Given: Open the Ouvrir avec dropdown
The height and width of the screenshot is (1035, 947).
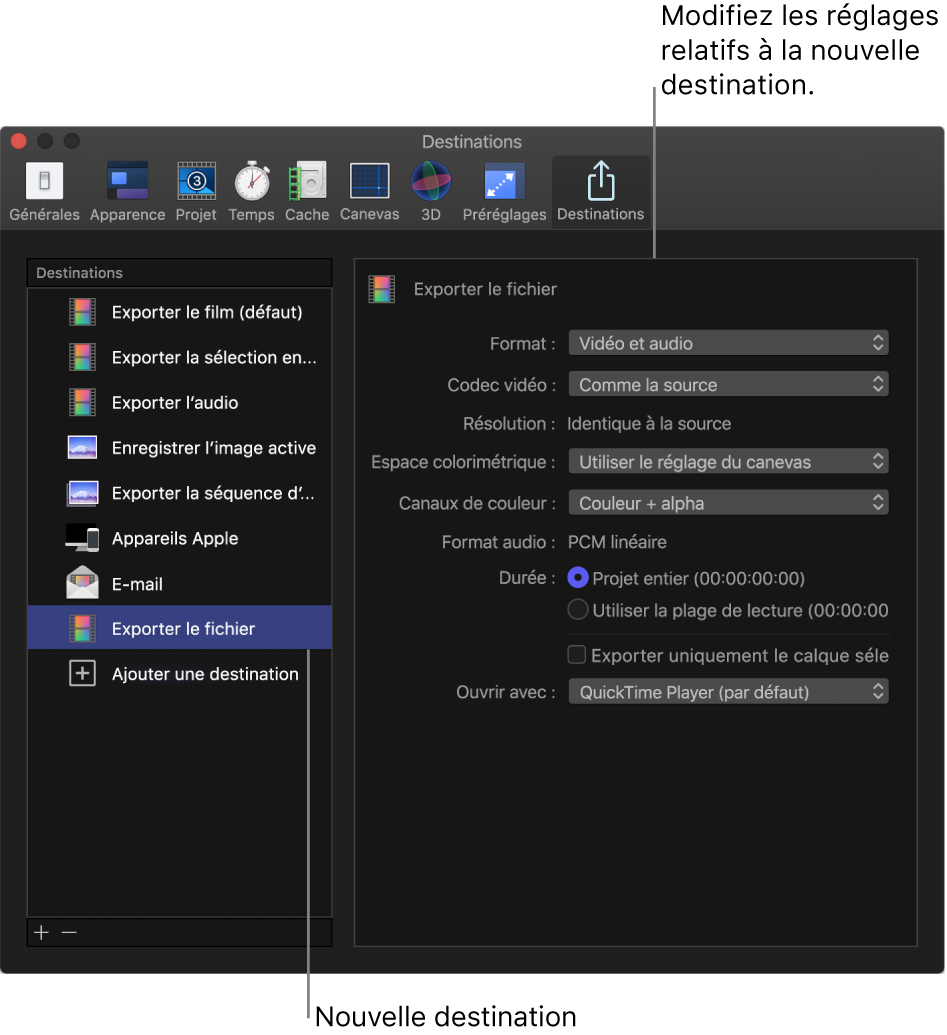Looking at the screenshot, I should point(728,692).
